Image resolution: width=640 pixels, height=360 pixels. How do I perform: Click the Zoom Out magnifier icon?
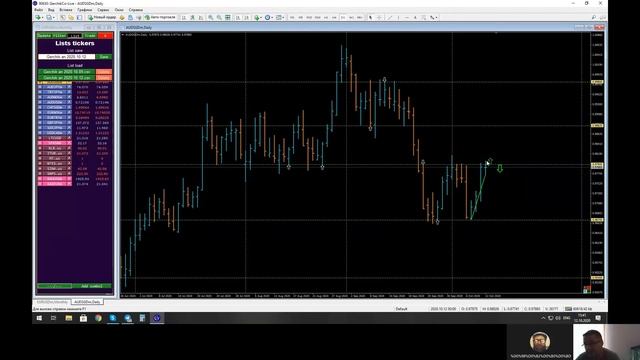pos(219,18)
